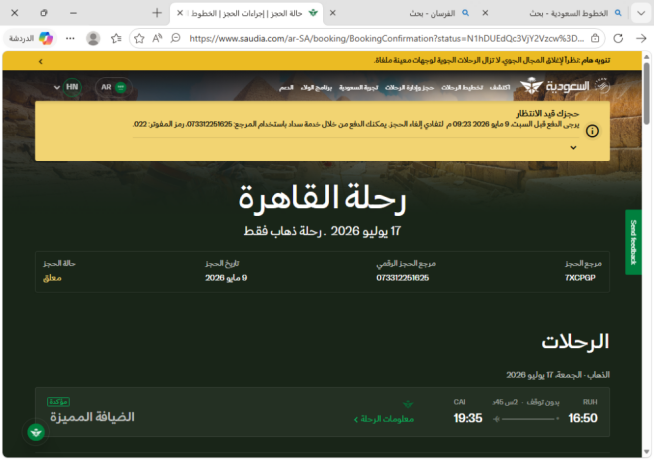Open the Copilot chat sidebar button
The image size is (654, 460).
click(x=30, y=38)
